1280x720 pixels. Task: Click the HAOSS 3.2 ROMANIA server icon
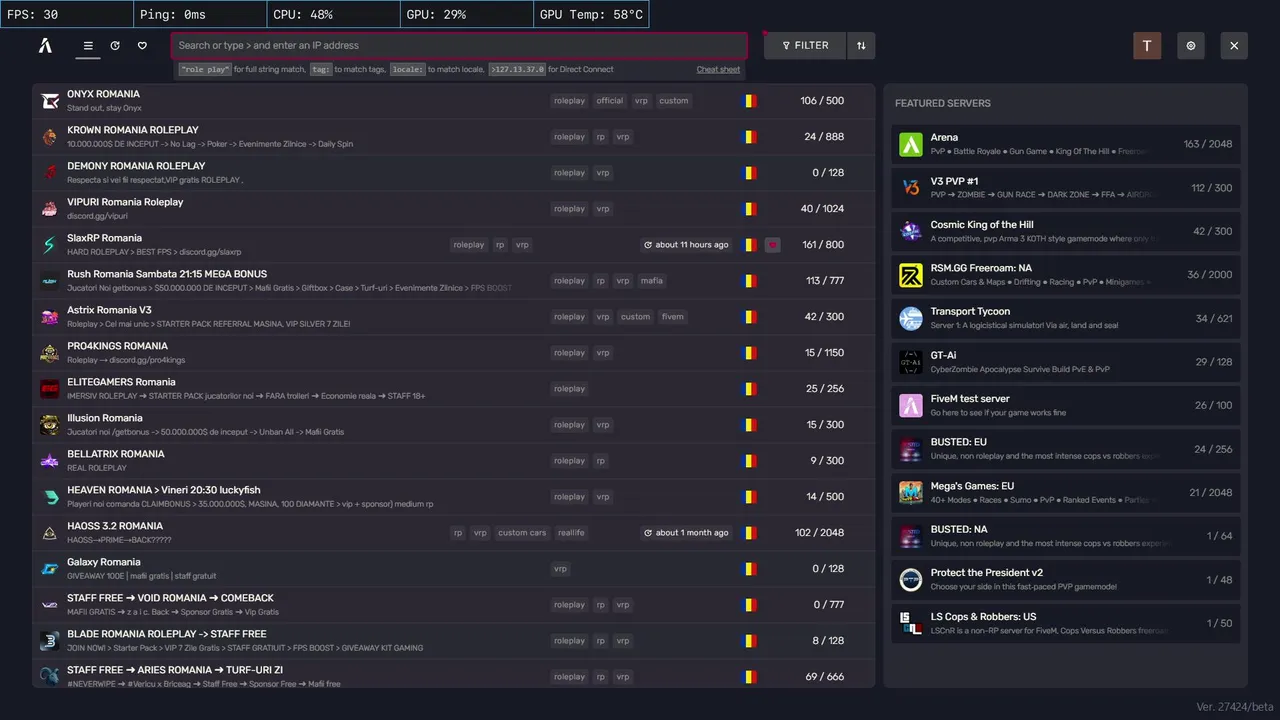(x=50, y=533)
